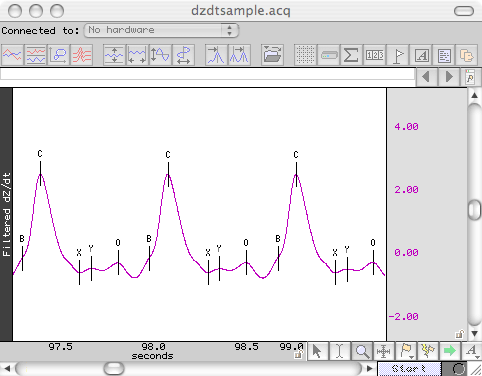Viewport: 482px width, 376px height.
Task: Click the autoscale waveforms vertical icon
Action: coord(114,55)
